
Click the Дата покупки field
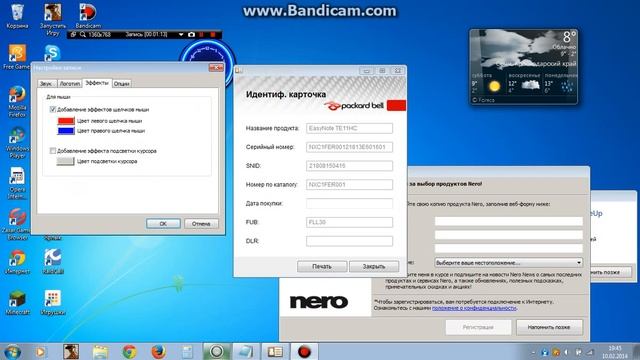tap(349, 203)
